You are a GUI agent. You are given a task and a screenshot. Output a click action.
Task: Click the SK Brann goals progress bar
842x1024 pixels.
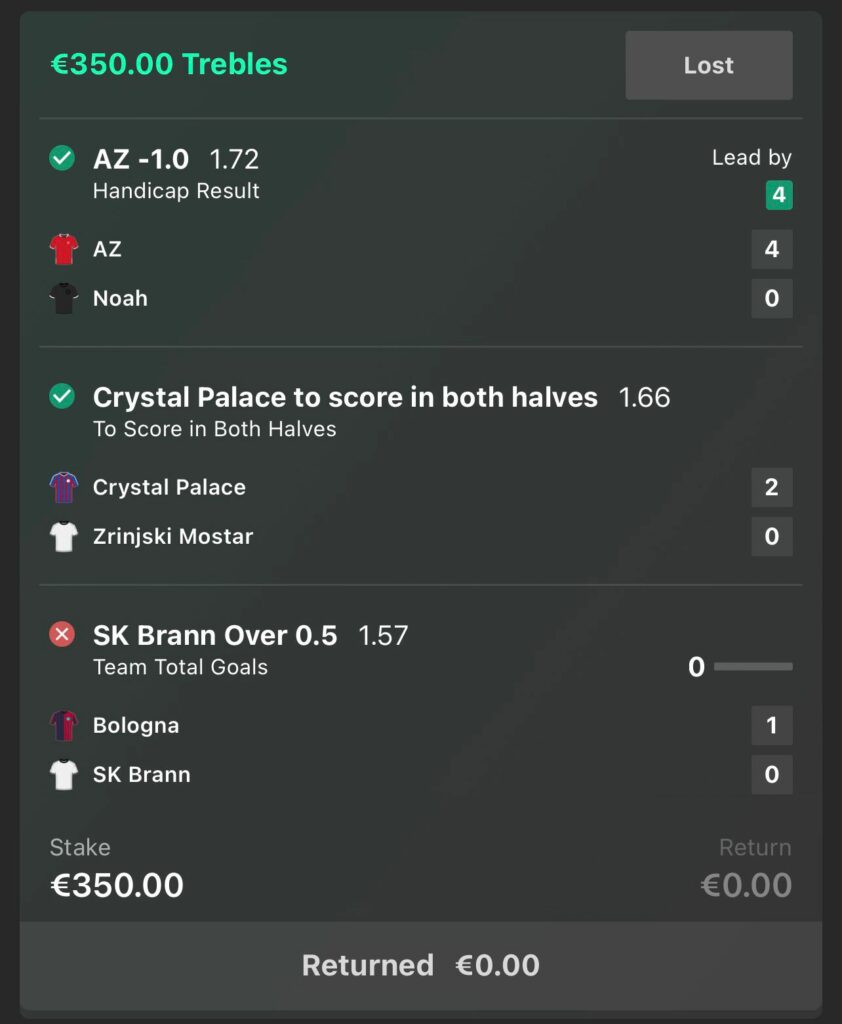tap(755, 666)
